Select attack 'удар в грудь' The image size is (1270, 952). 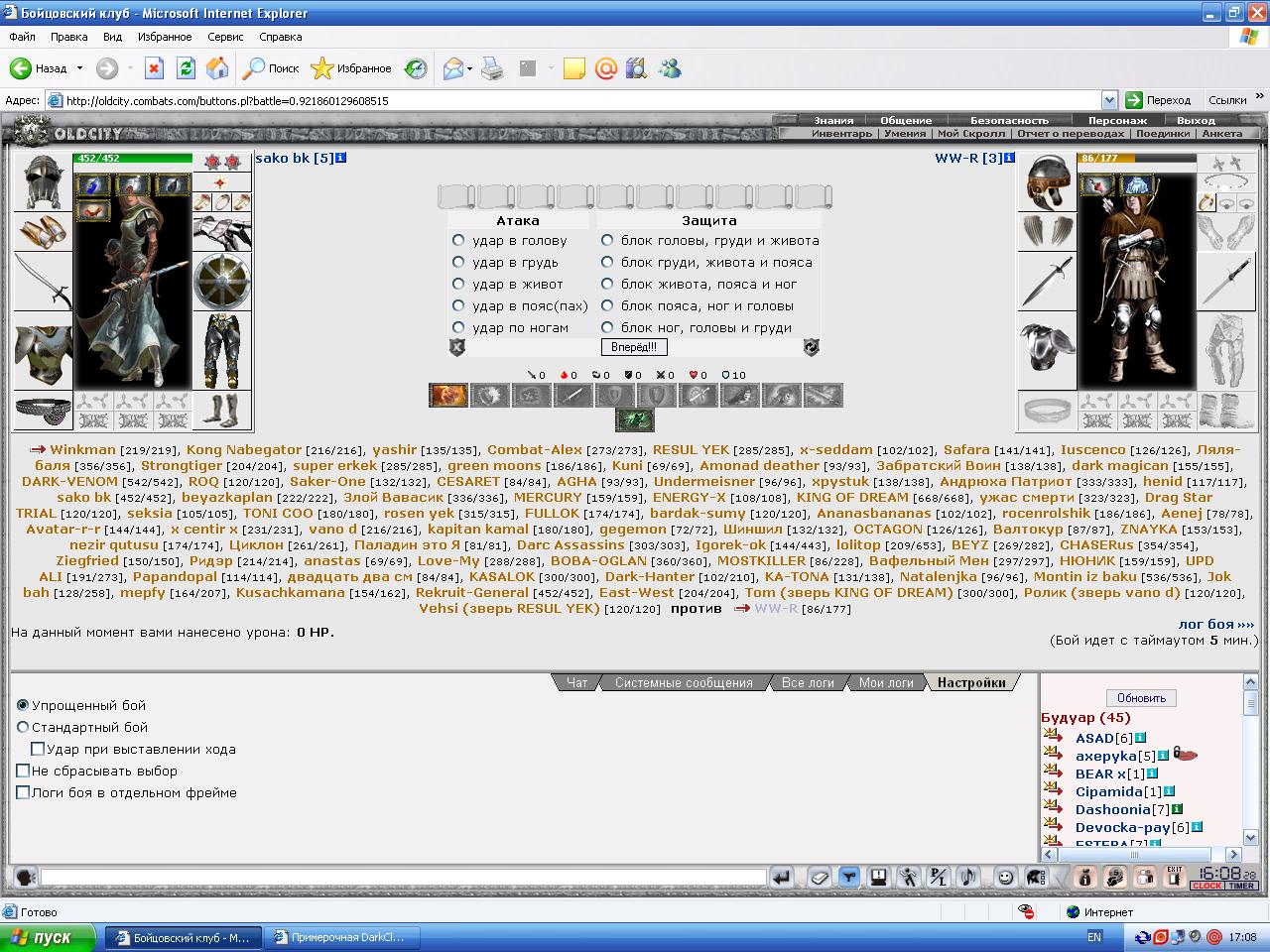(x=458, y=262)
